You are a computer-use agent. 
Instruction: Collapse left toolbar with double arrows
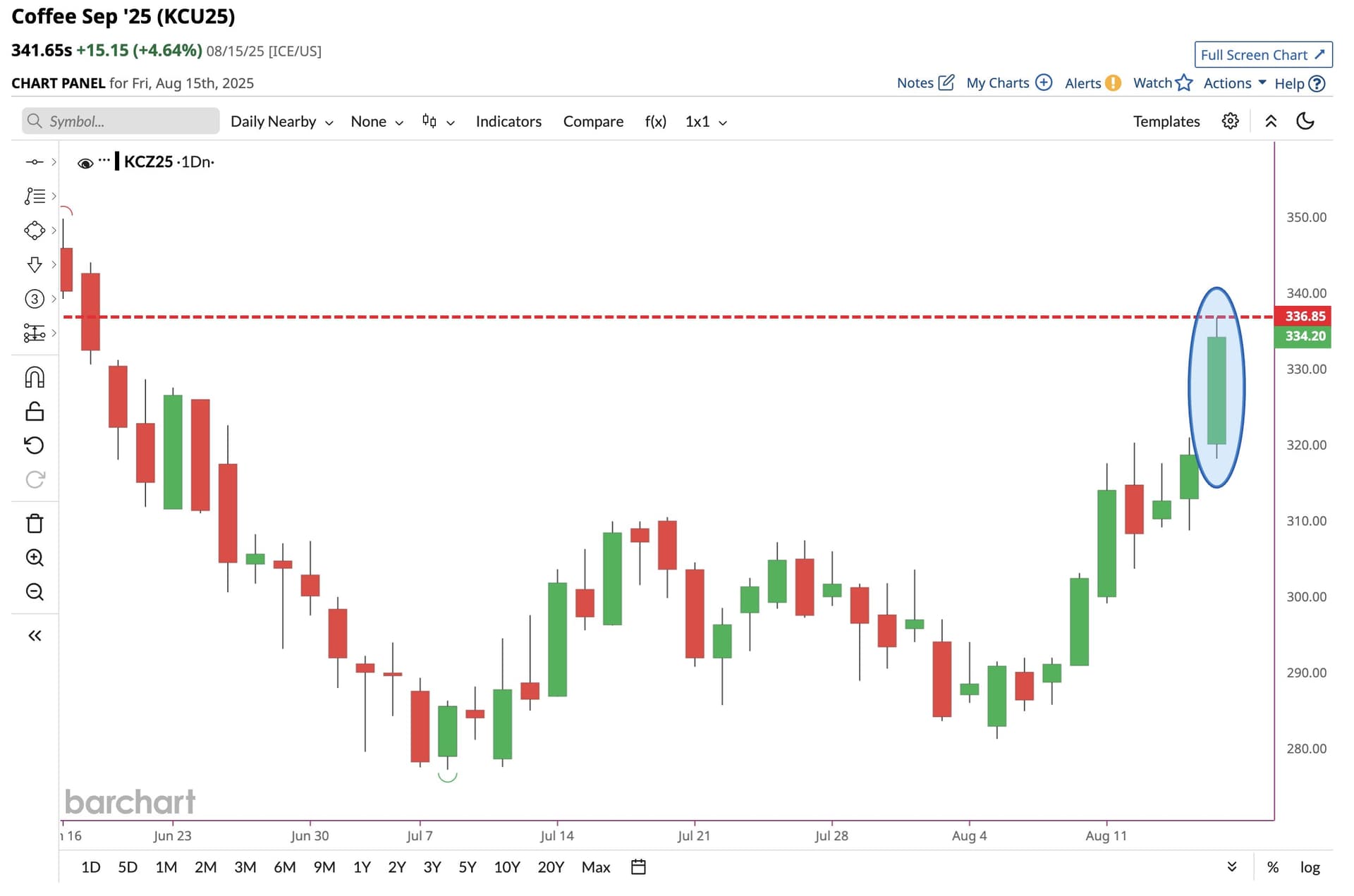coord(35,636)
